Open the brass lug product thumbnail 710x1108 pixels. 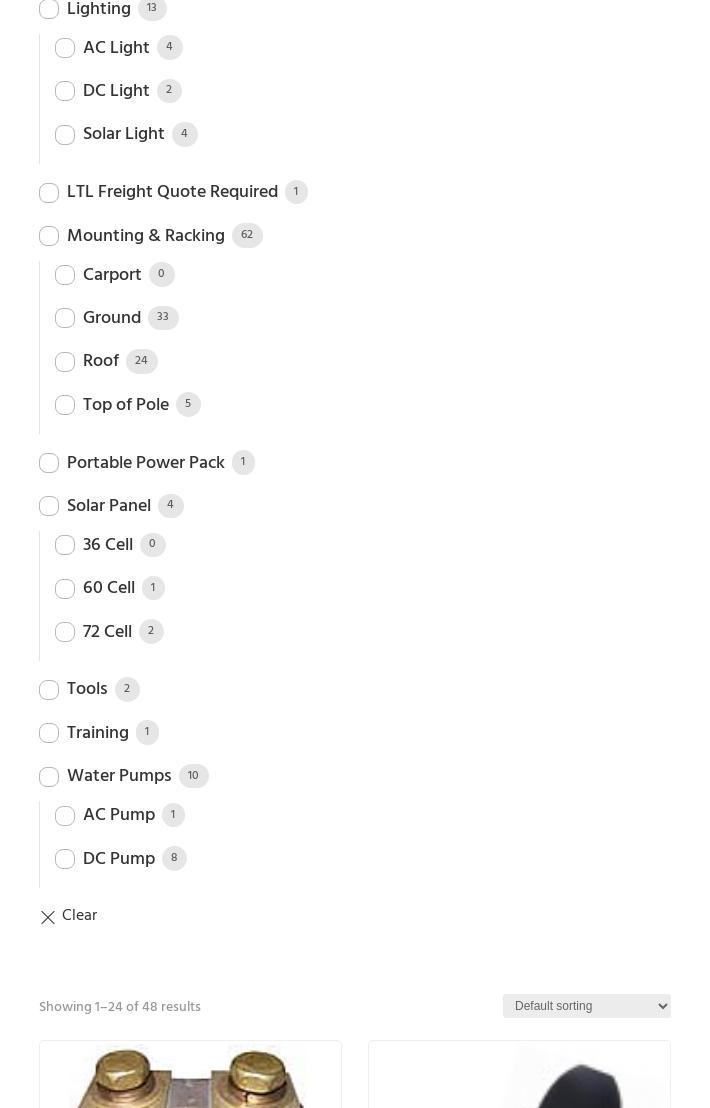tap(190, 1076)
